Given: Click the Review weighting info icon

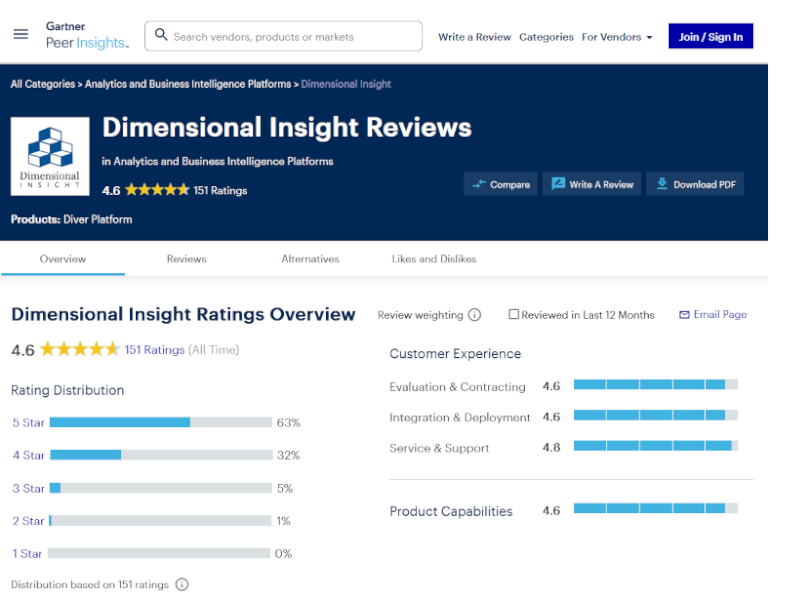Looking at the screenshot, I should [474, 315].
